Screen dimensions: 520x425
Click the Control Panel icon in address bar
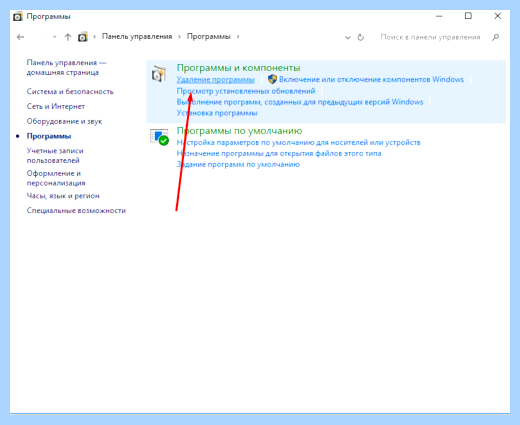[83, 37]
